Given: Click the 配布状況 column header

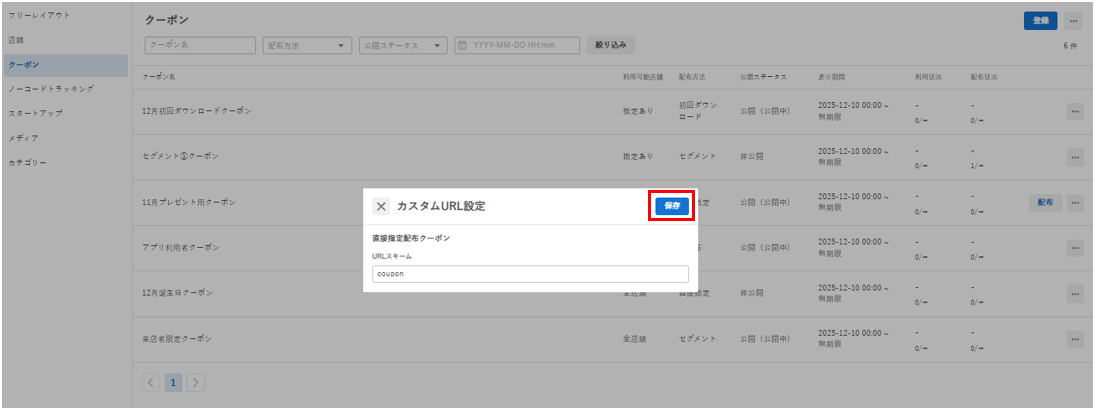Looking at the screenshot, I should pos(983,76).
